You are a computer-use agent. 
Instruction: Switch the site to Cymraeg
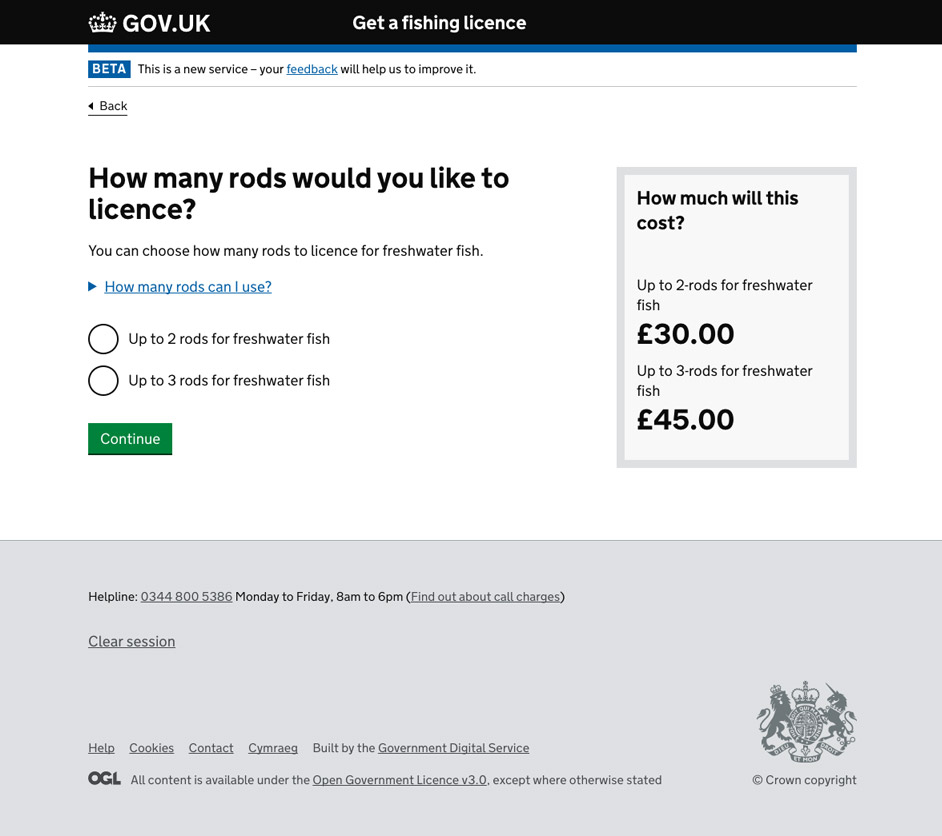(x=273, y=747)
